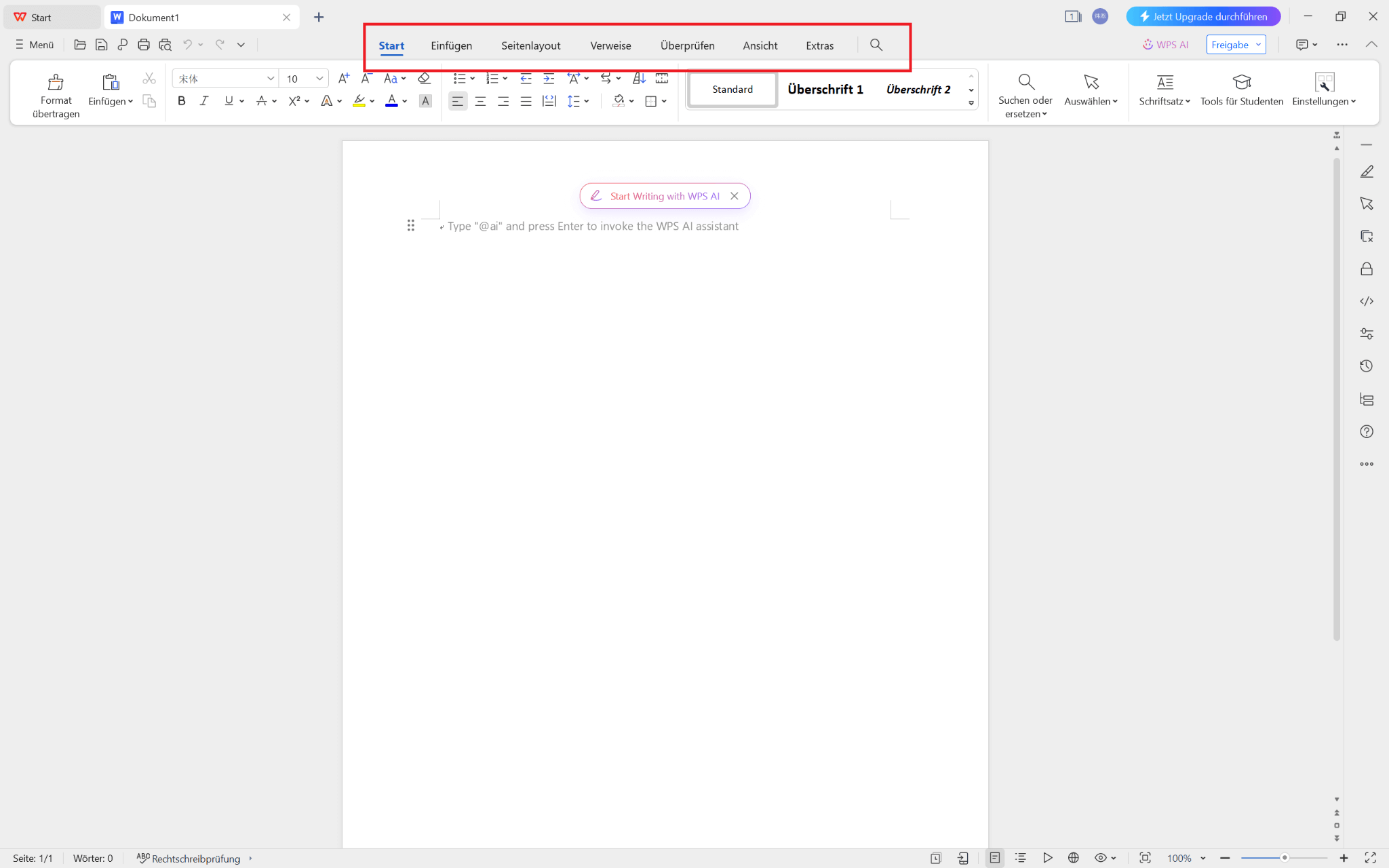
Task: Apply superscript formatting
Action: point(294,100)
